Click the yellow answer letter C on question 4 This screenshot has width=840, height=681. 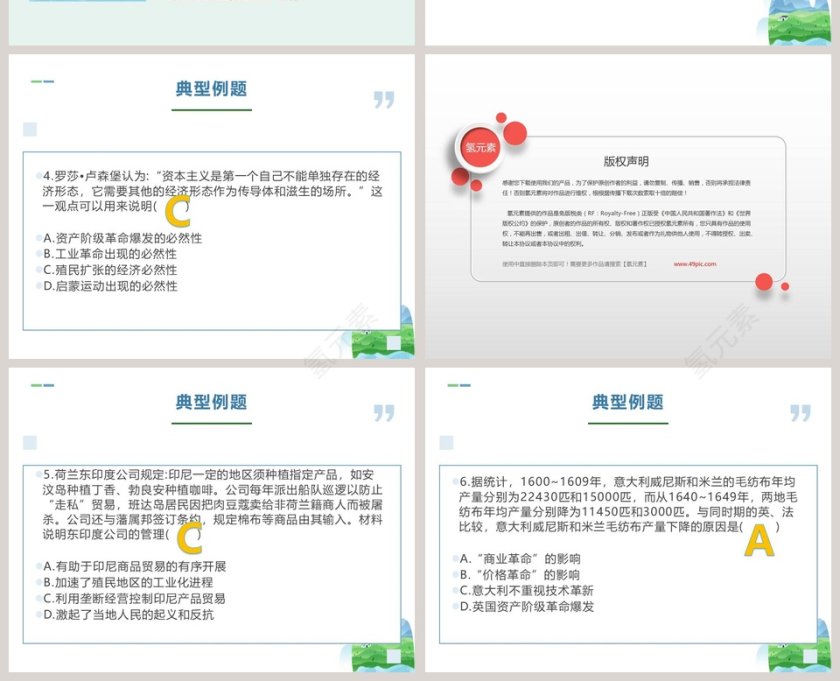point(176,212)
